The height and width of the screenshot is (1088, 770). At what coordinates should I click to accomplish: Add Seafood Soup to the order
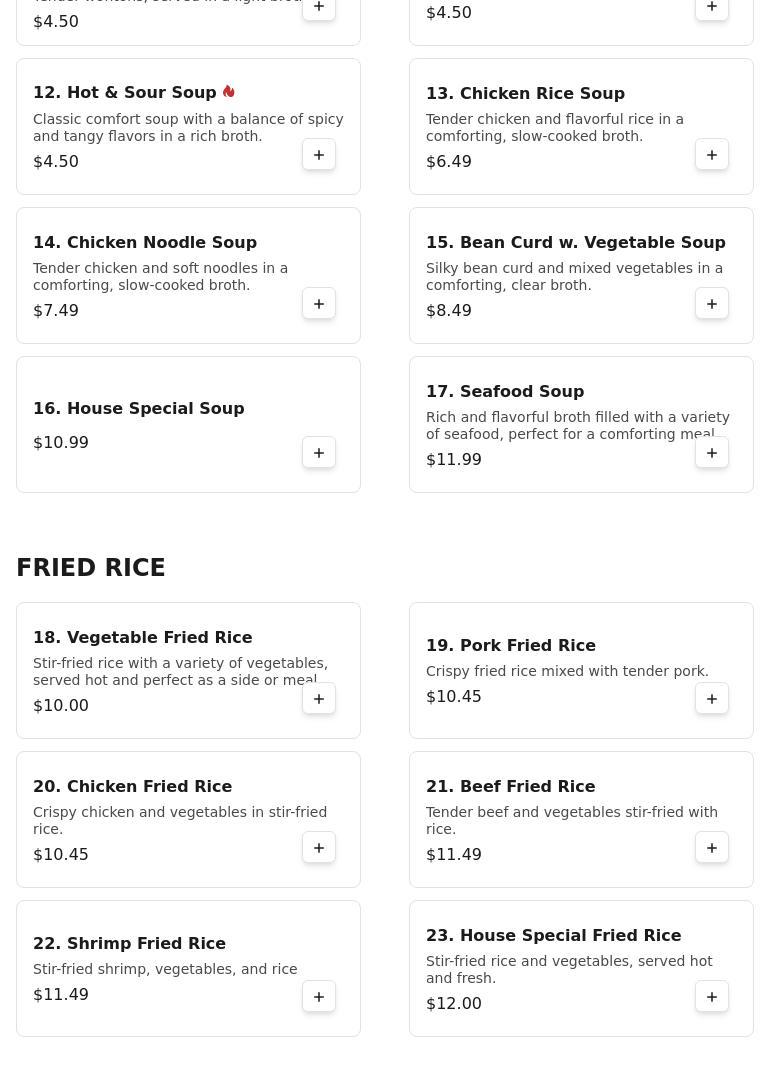point(712,453)
